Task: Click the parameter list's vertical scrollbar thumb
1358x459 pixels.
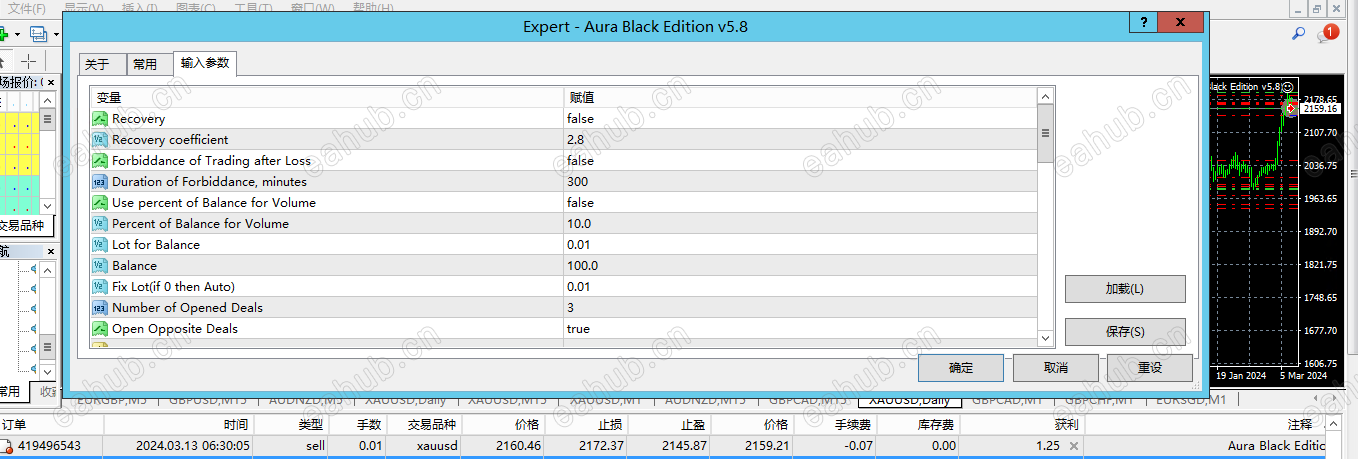Action: [1045, 134]
